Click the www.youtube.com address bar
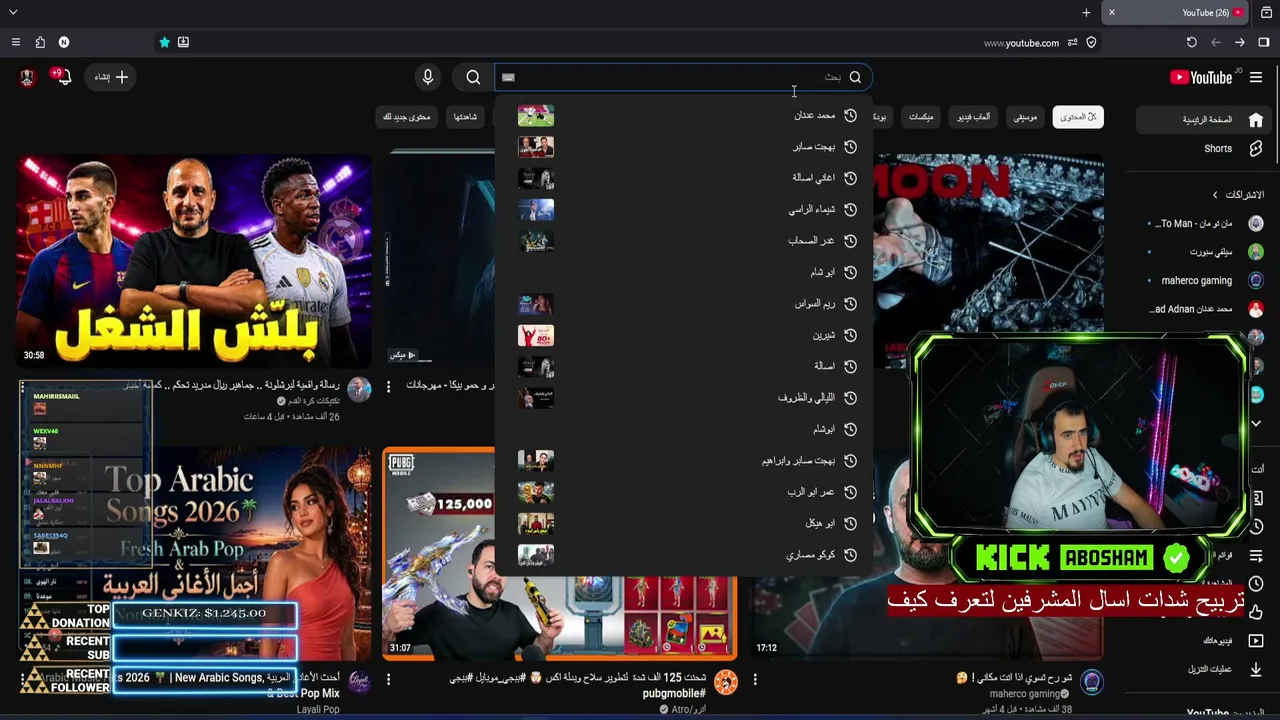 (x=1021, y=43)
